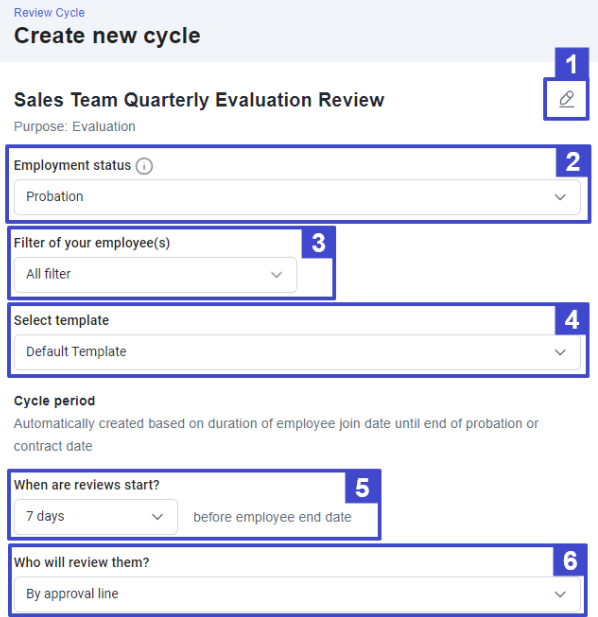Click the info icon next to Employment status
This screenshot has height=617, width=598.
point(144,166)
